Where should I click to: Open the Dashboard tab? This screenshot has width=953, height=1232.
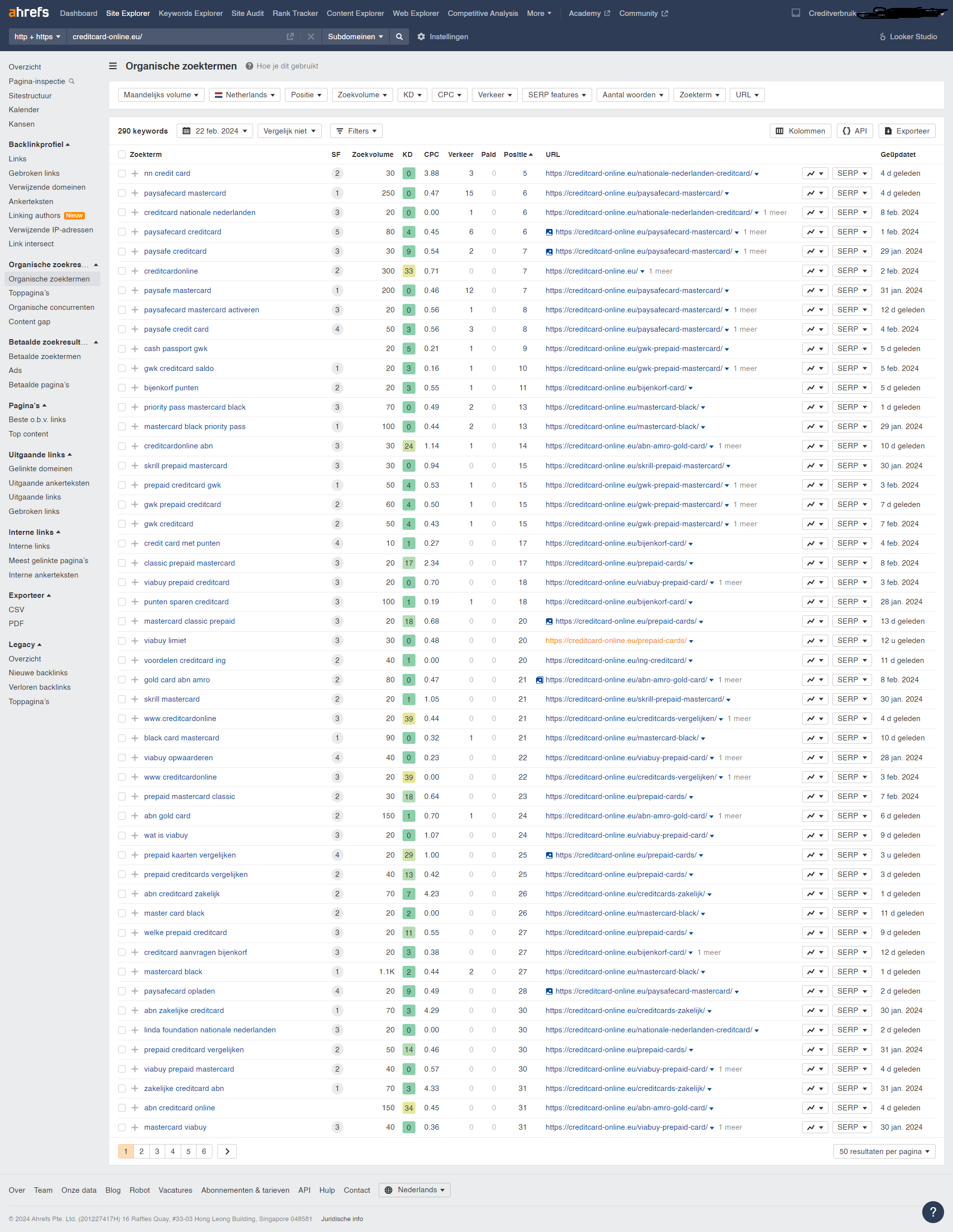[x=78, y=13]
